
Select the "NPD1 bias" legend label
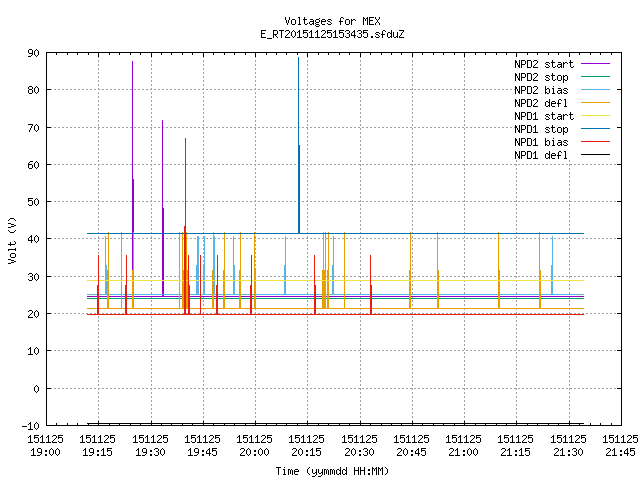pos(541,142)
